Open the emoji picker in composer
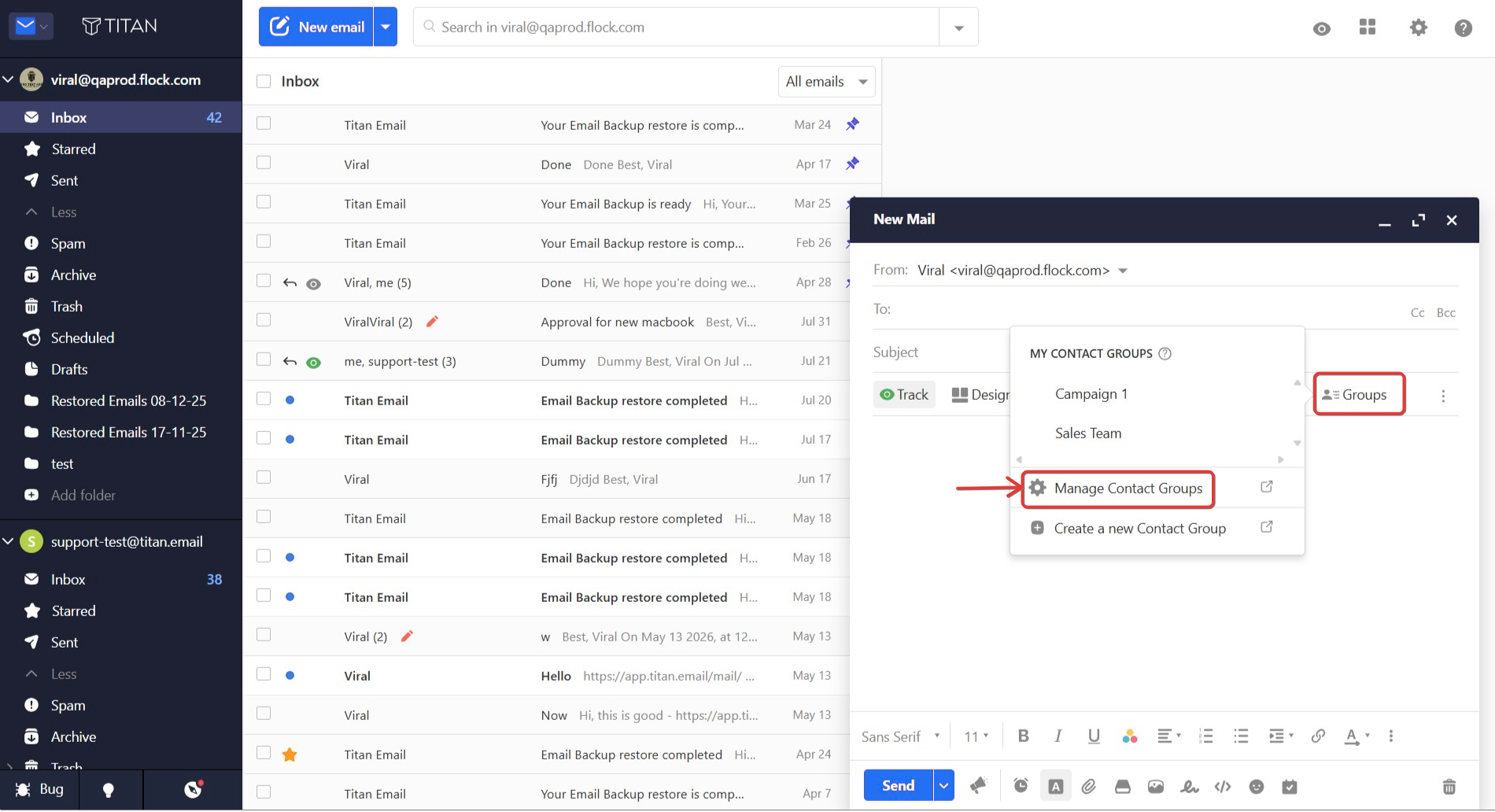The height and width of the screenshot is (812, 1495). tap(1257, 786)
